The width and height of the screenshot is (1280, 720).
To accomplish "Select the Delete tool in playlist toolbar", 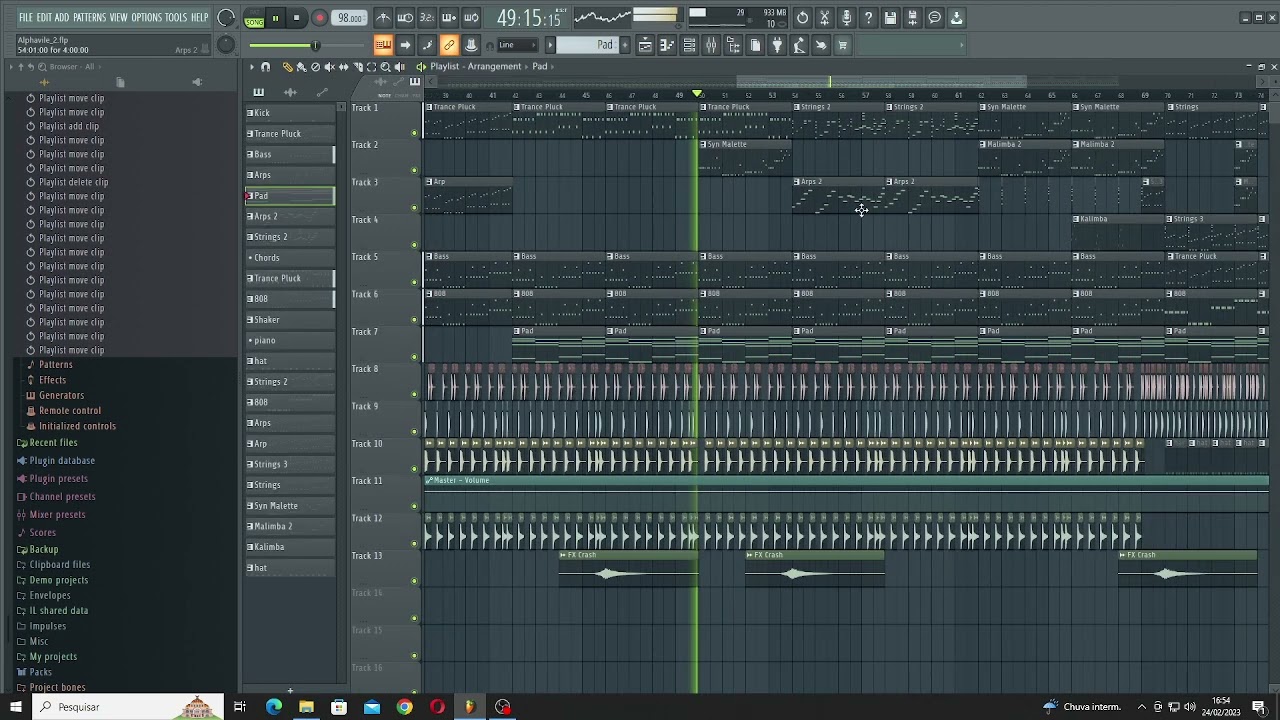I will [x=315, y=67].
